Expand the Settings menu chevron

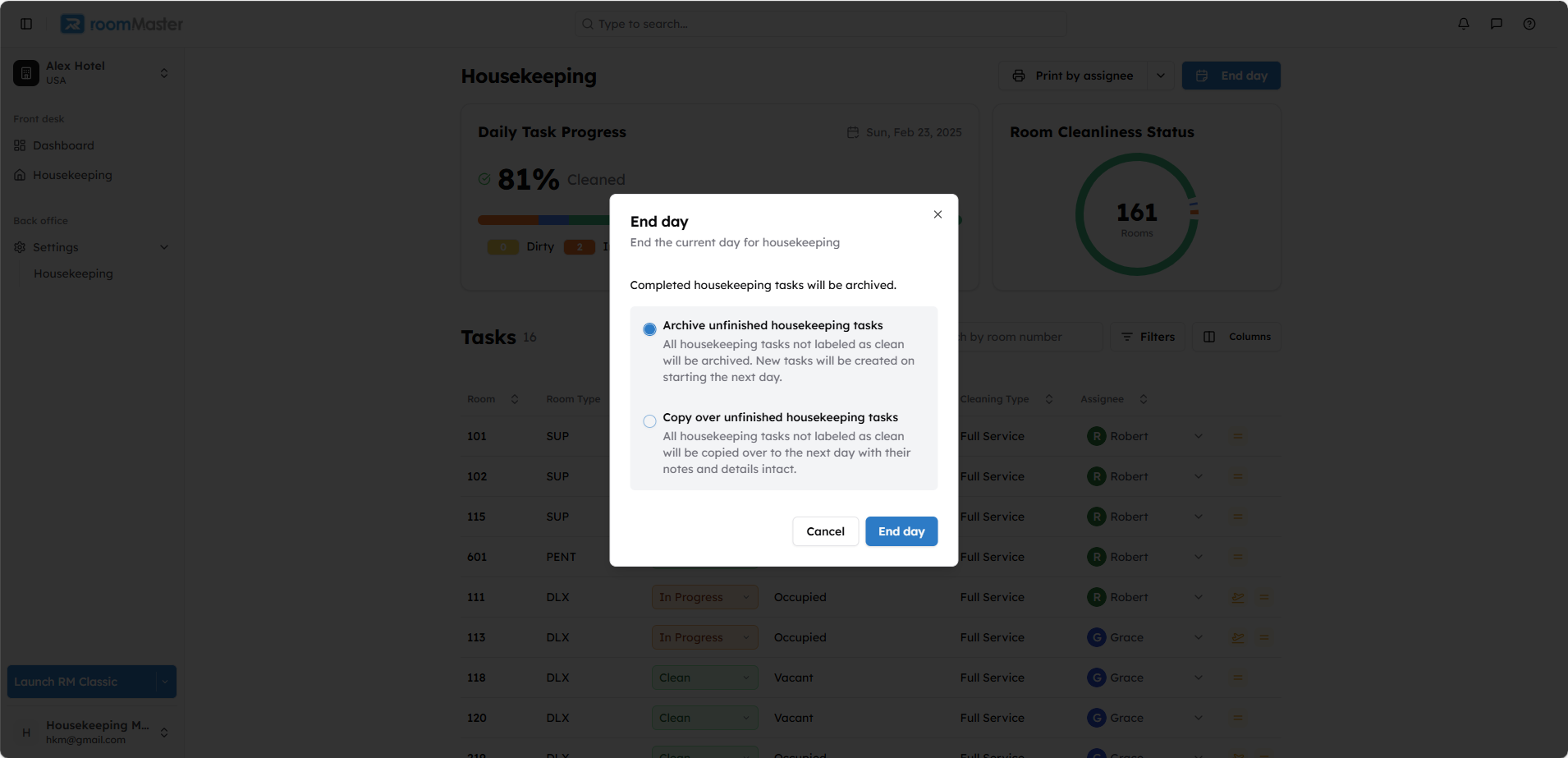164,247
